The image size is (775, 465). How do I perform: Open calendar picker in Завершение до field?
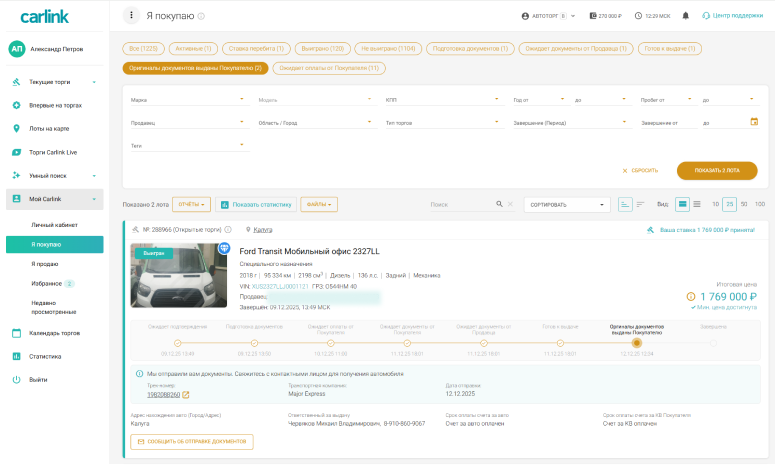[x=754, y=122]
